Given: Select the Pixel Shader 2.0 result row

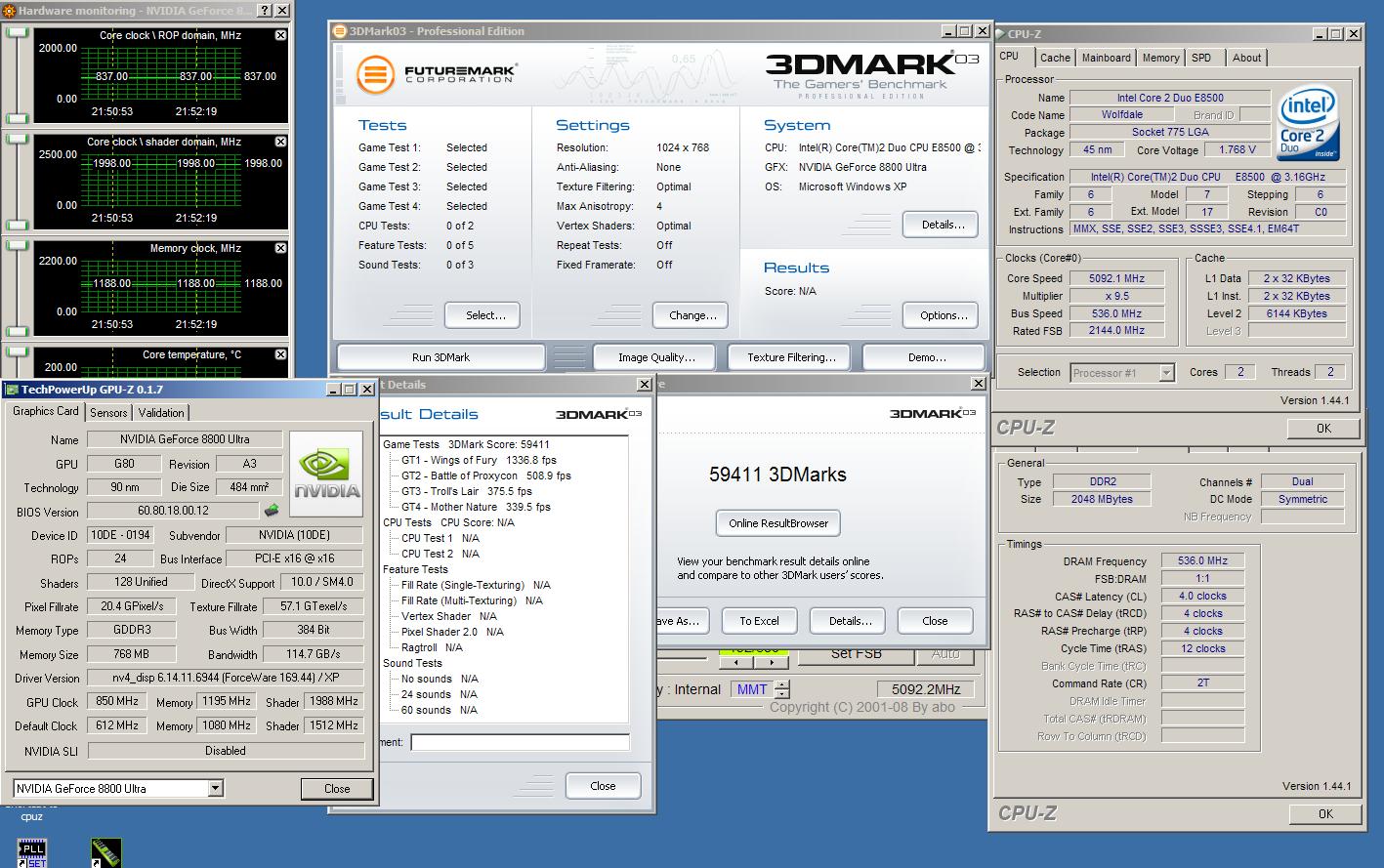Looking at the screenshot, I should 452,632.
